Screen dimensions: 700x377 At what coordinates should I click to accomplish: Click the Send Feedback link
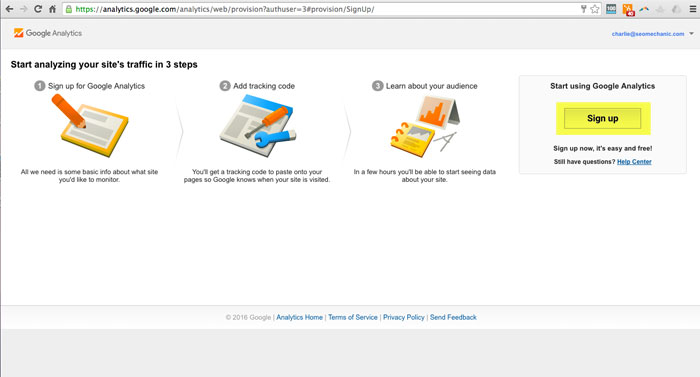[453, 317]
